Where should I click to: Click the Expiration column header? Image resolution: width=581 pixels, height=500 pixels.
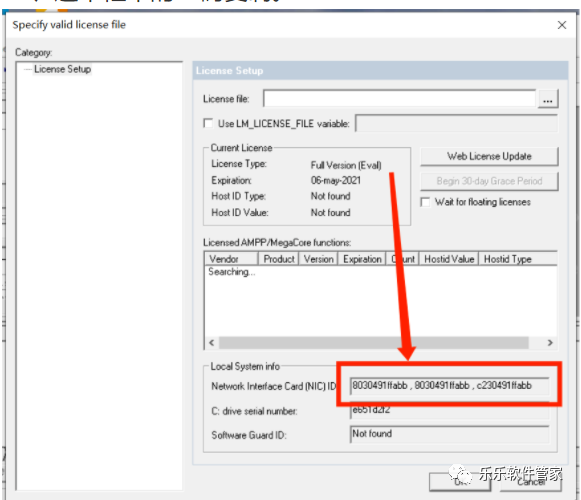tap(362, 259)
